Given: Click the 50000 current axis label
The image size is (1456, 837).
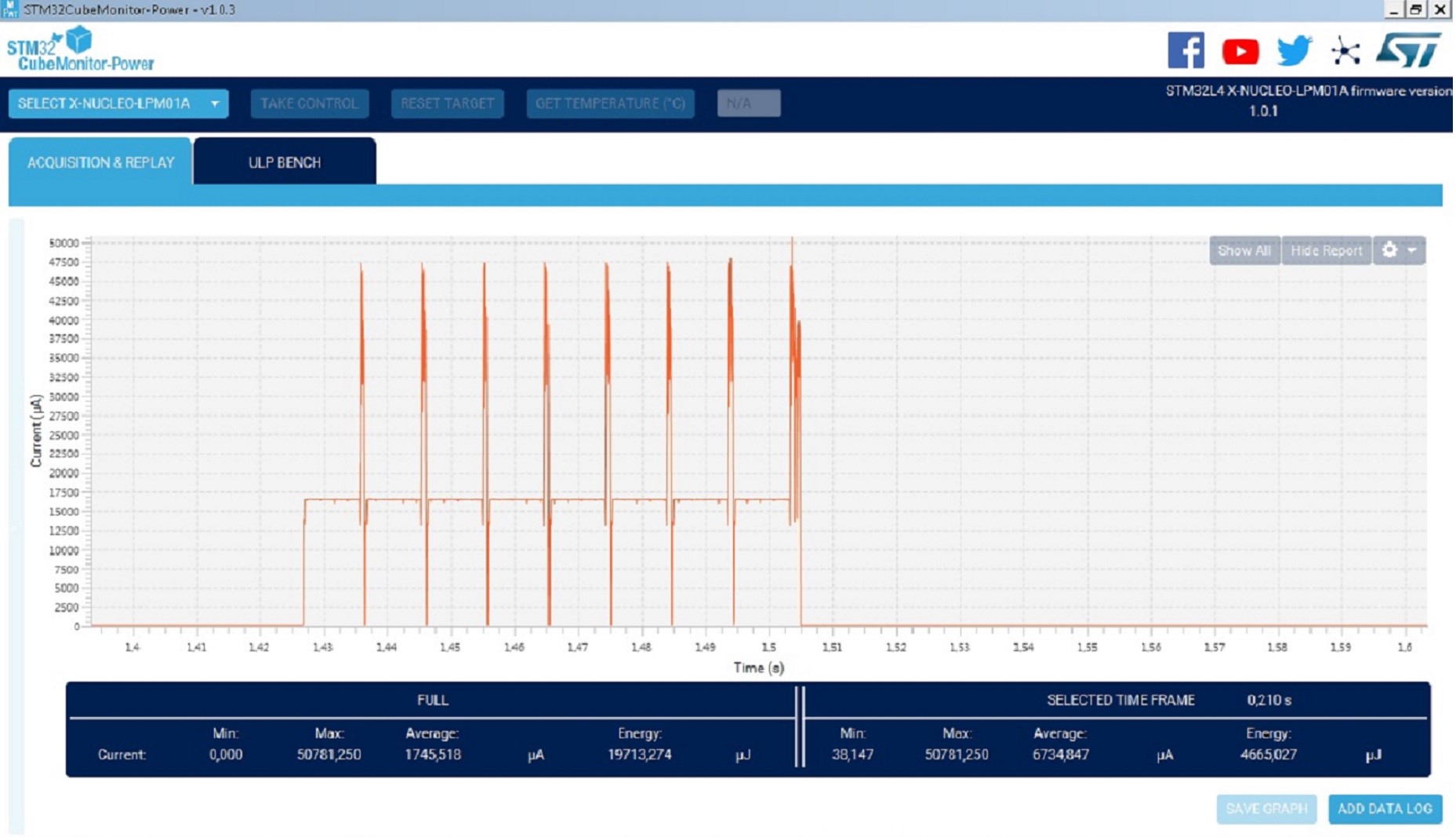Looking at the screenshot, I should click(x=64, y=243).
